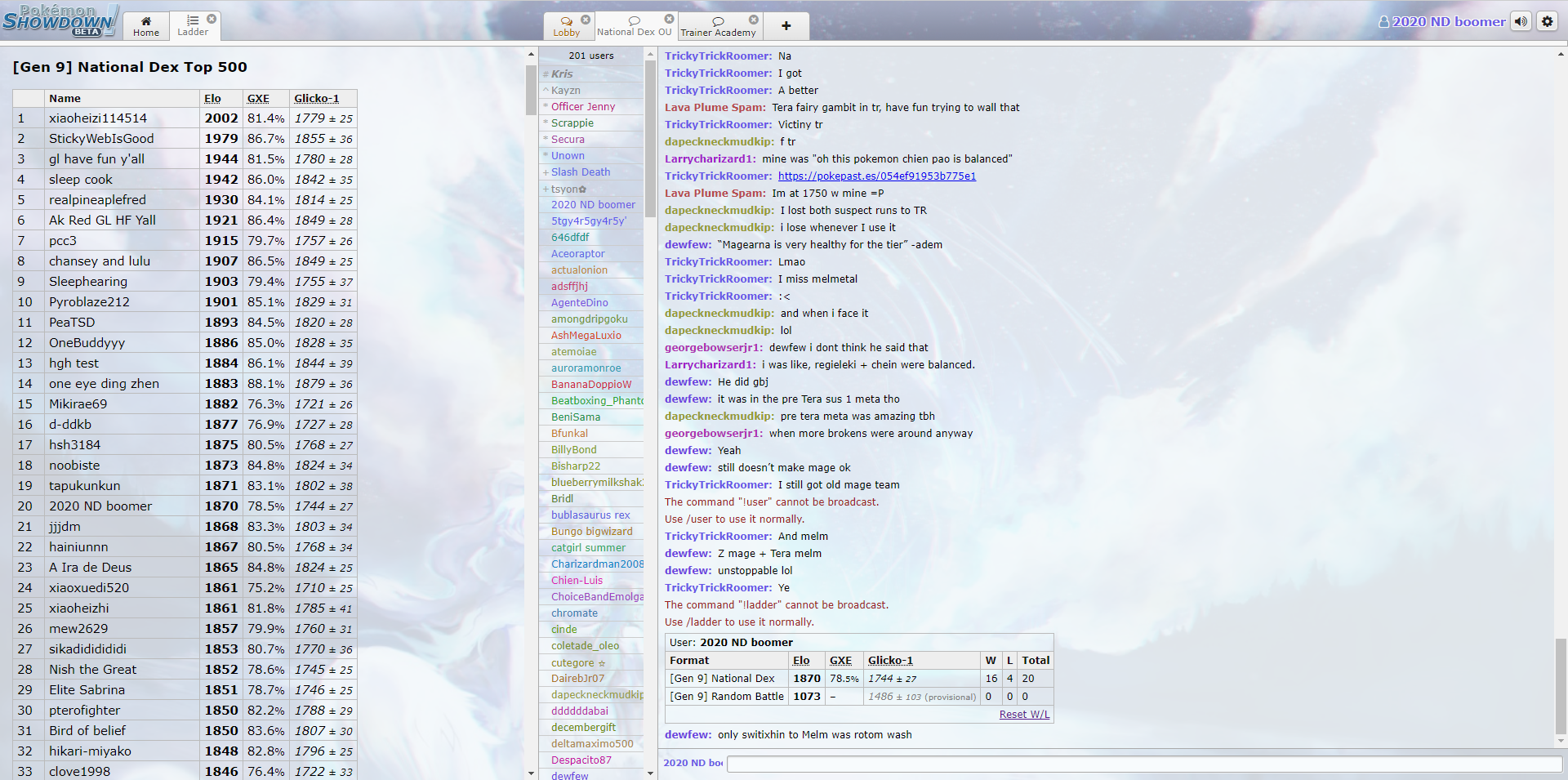The image size is (1568, 780).
Task: Switch to the Trainer Academy tab
Action: (x=718, y=27)
